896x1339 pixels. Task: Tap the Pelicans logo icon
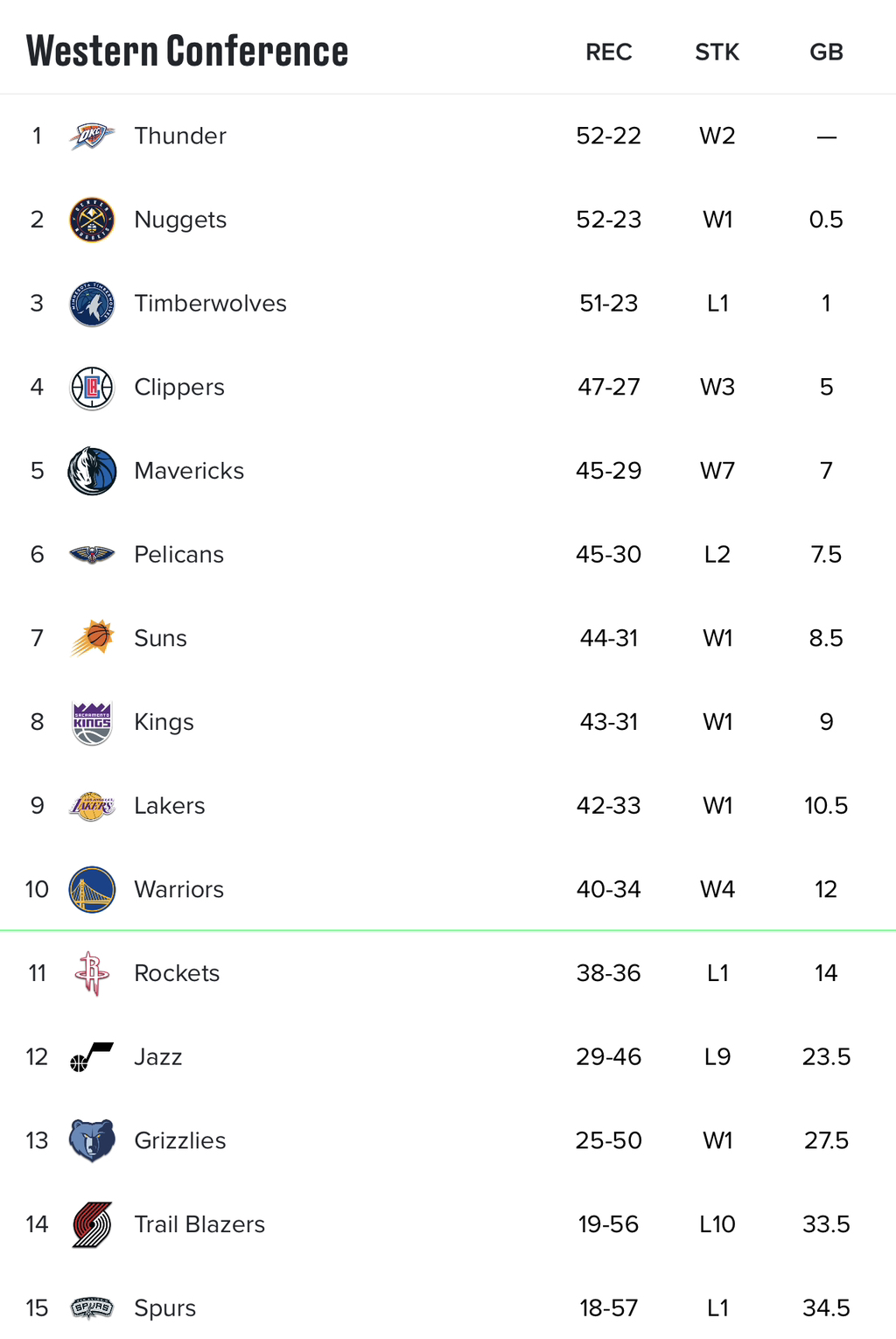pos(92,555)
